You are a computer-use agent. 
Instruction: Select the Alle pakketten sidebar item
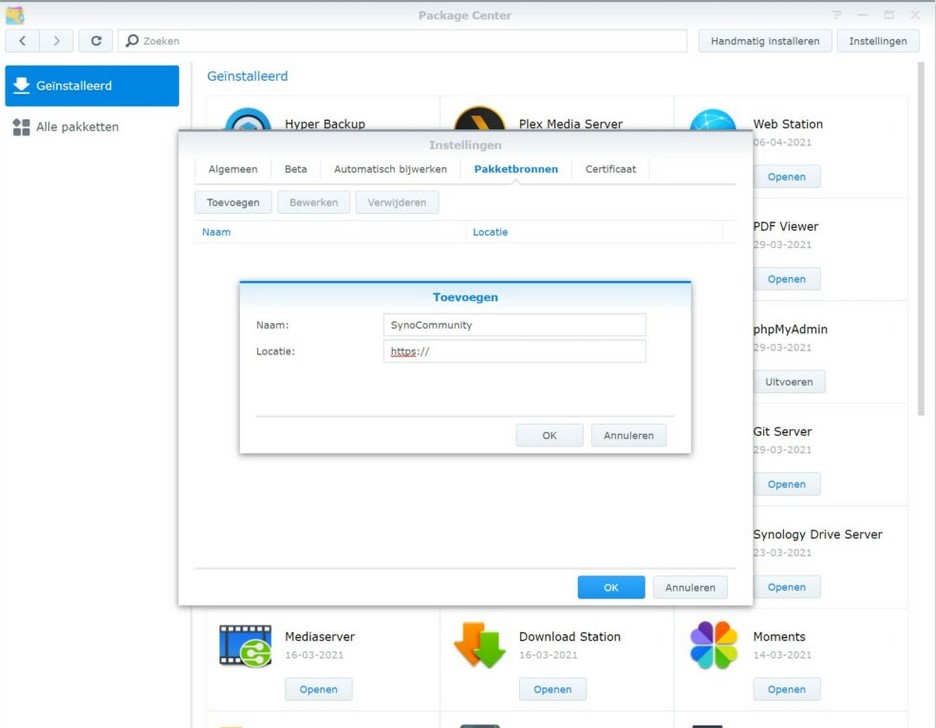(x=77, y=127)
